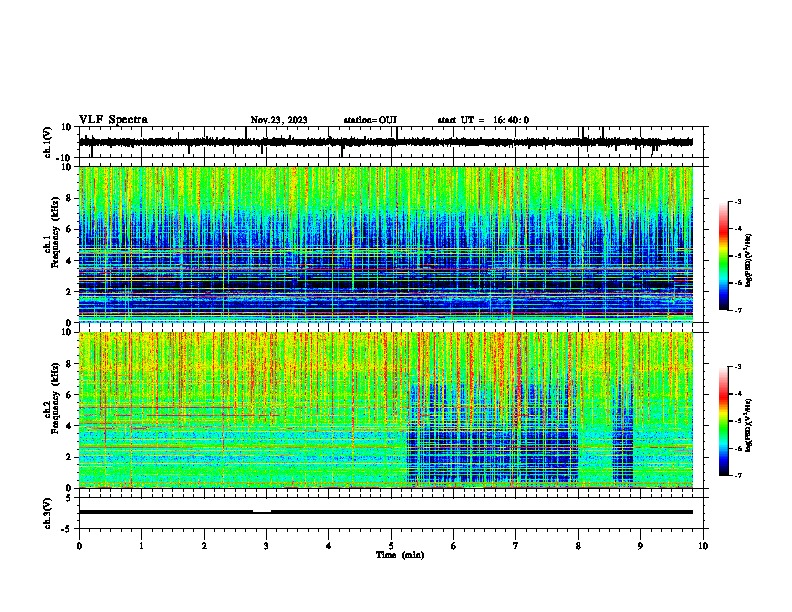Click the "4" tick on ch.1 frequency axis
Screen dimensions: 792x612
click(x=70, y=261)
